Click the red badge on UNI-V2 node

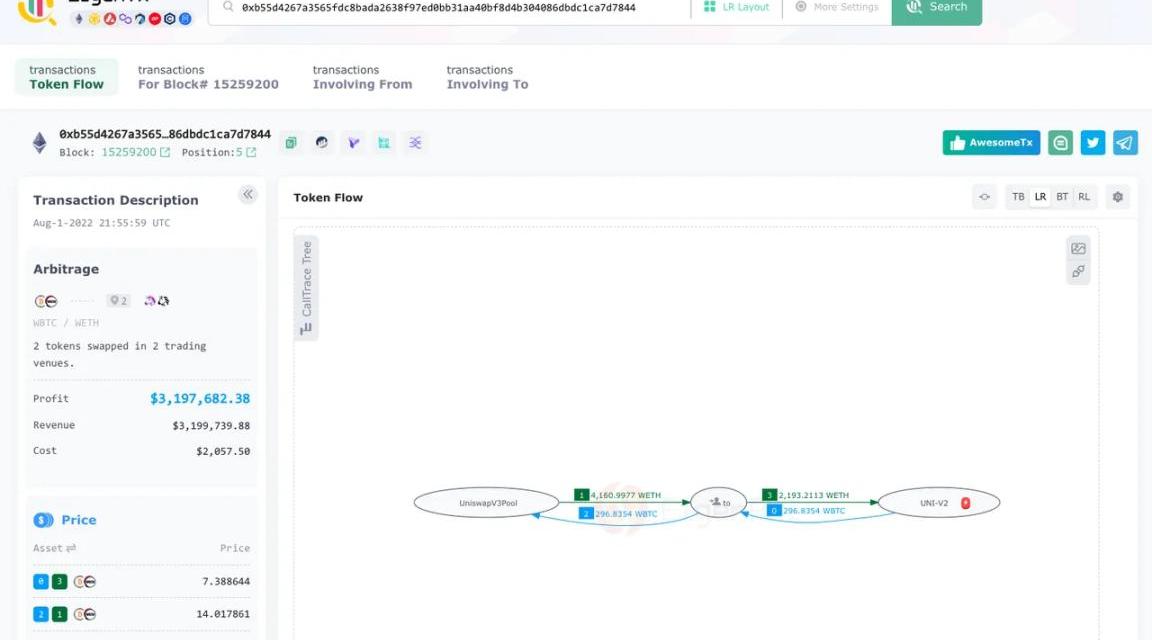(966, 503)
